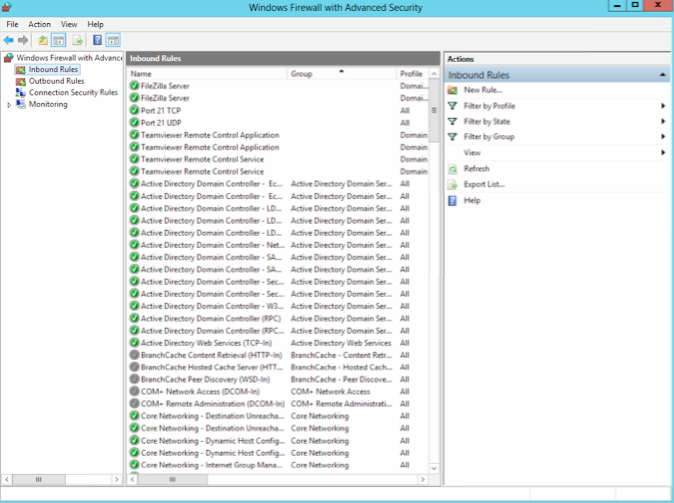Open the blue Help toolbar icon
This screenshot has width=674, height=503.
(98, 40)
